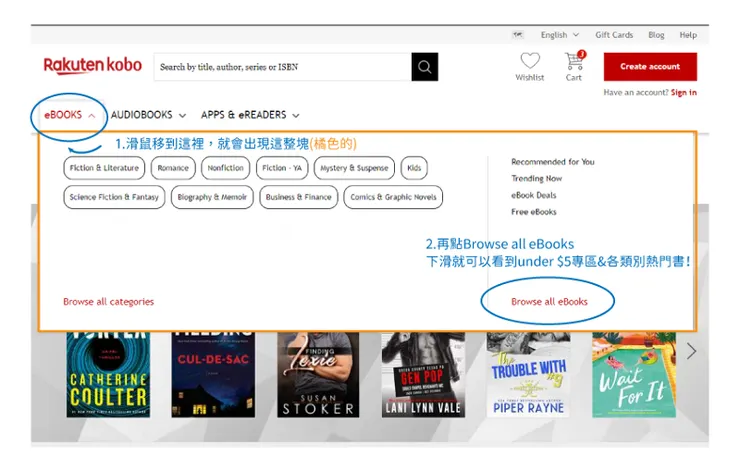Focus the title, author, ISBN search field
This screenshot has width=740, height=472.
point(283,67)
